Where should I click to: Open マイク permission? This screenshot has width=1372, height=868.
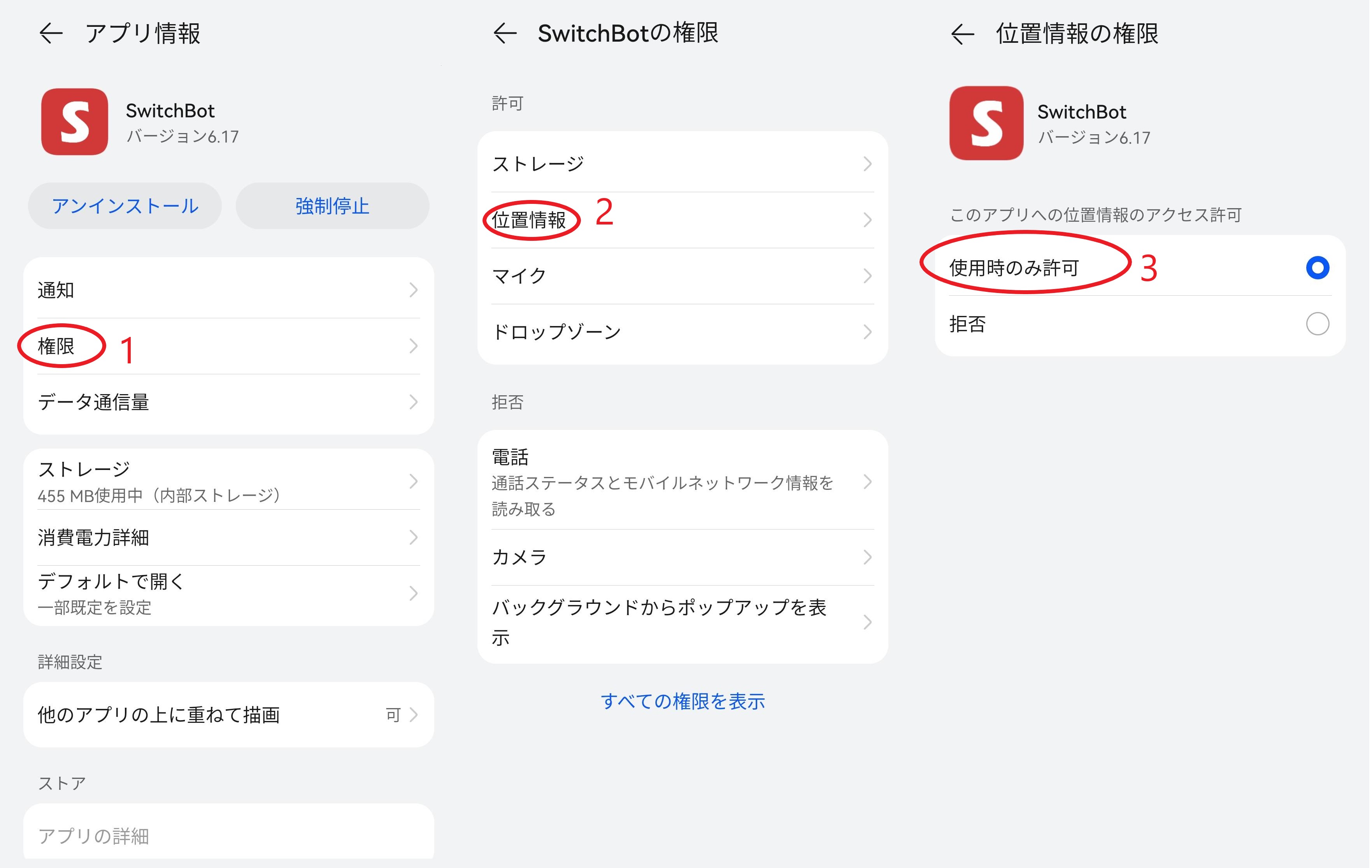pos(682,276)
